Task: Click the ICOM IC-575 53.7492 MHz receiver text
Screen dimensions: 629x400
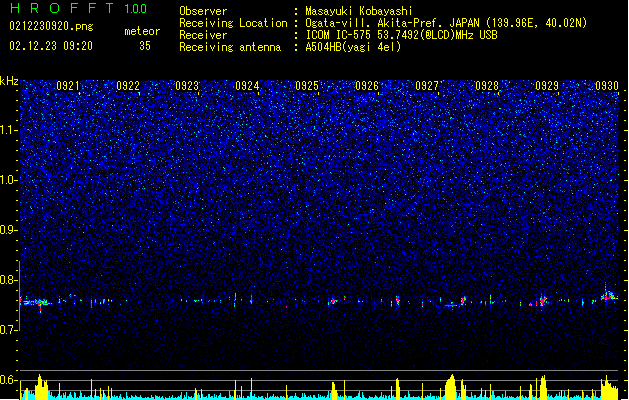Action: click(x=402, y=35)
